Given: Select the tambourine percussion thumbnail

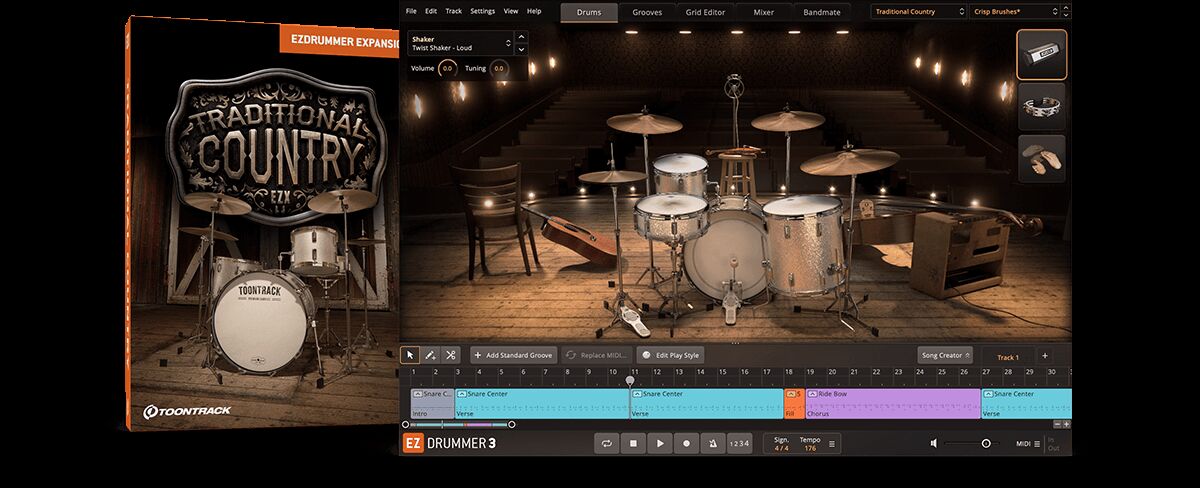Looking at the screenshot, I should pyautogui.click(x=1042, y=107).
